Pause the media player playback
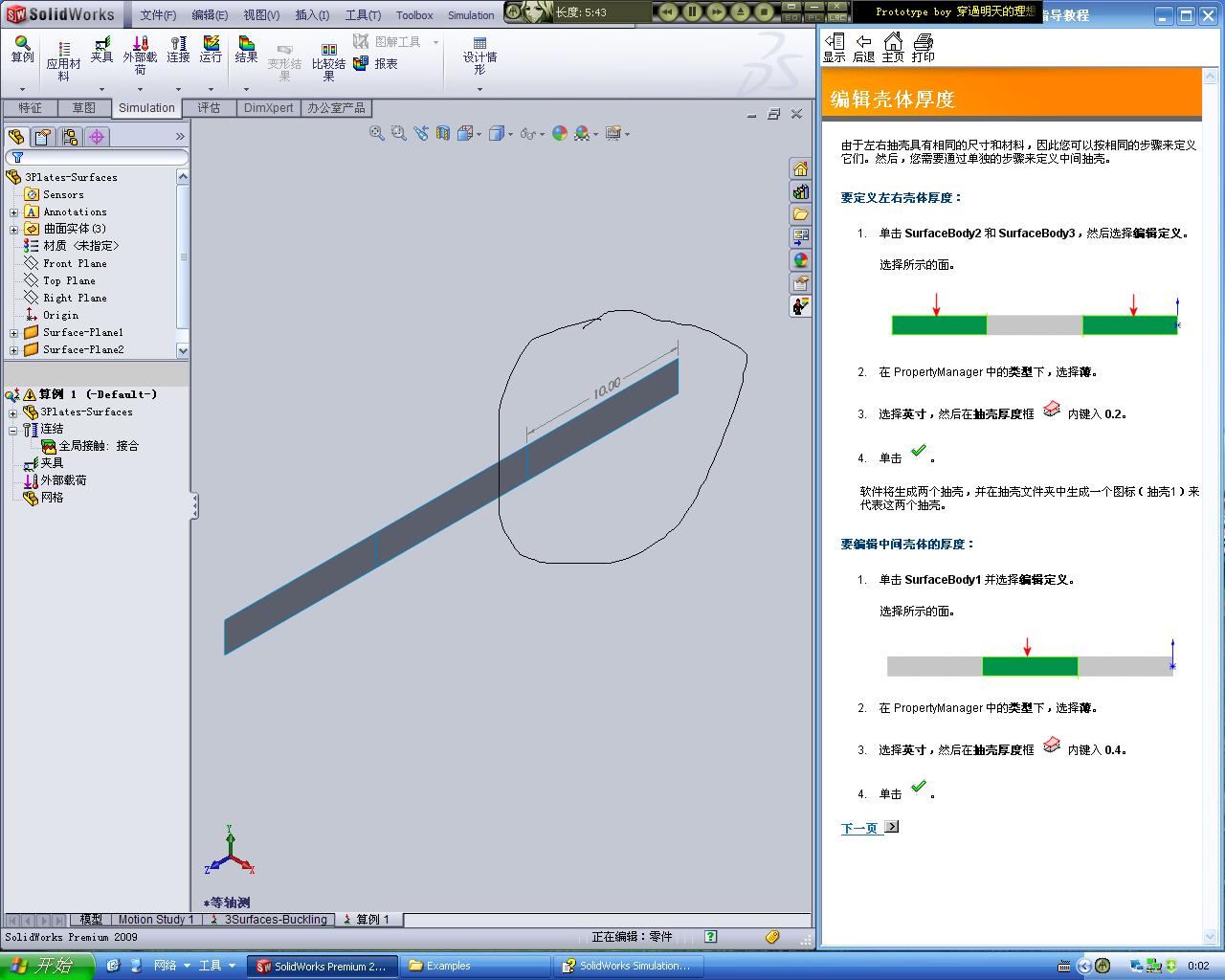1225x980 pixels. click(x=692, y=12)
